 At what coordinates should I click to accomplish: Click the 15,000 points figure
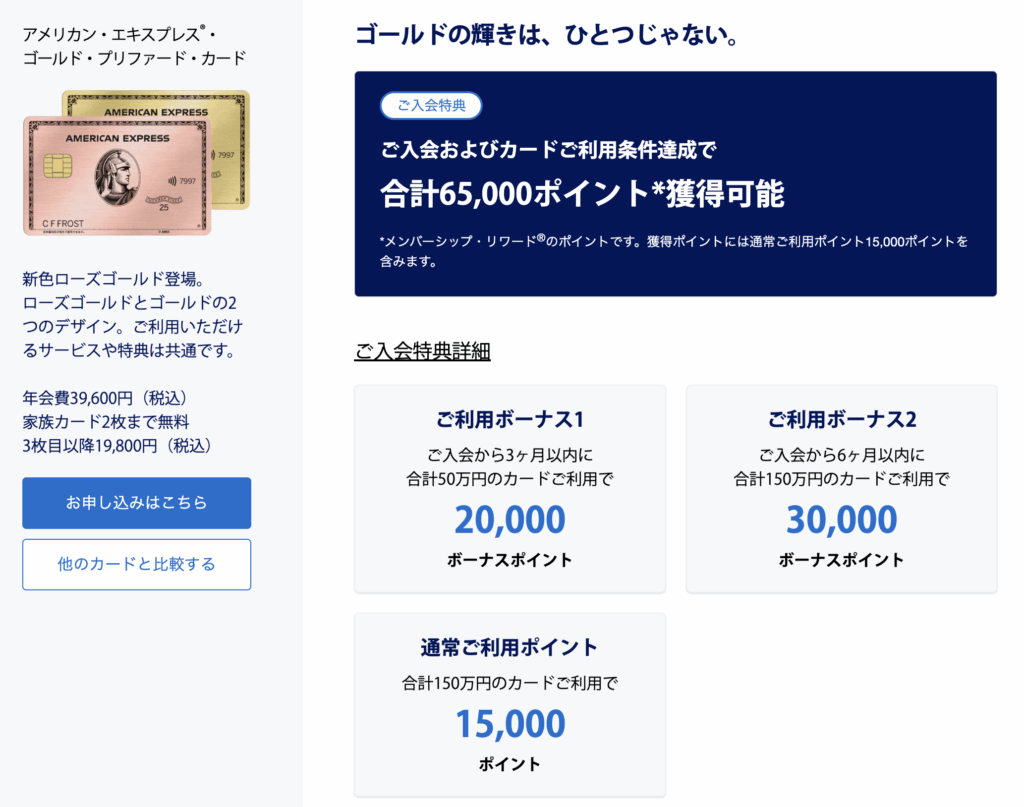pos(510,724)
